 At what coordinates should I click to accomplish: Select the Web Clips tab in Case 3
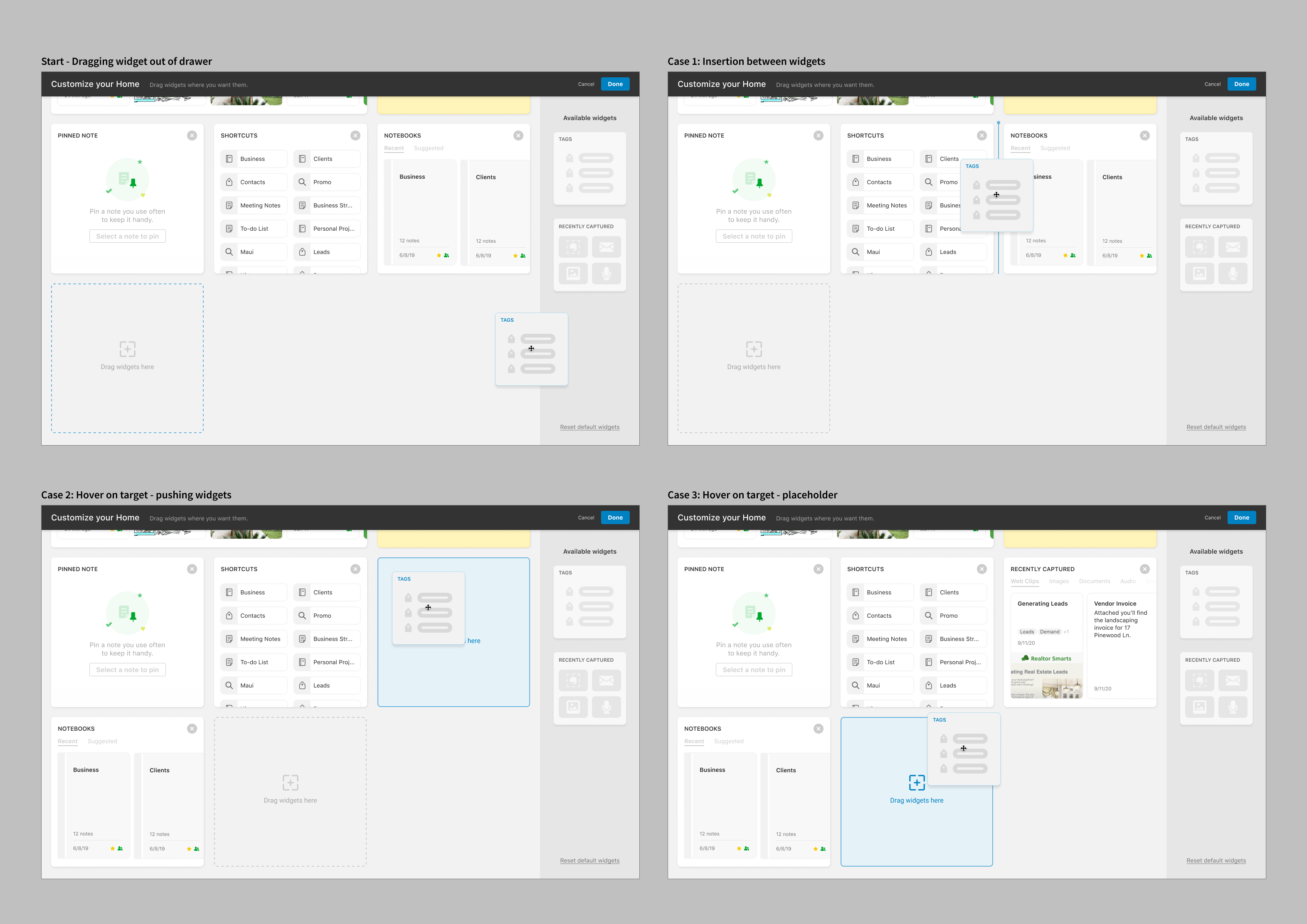(x=1025, y=581)
